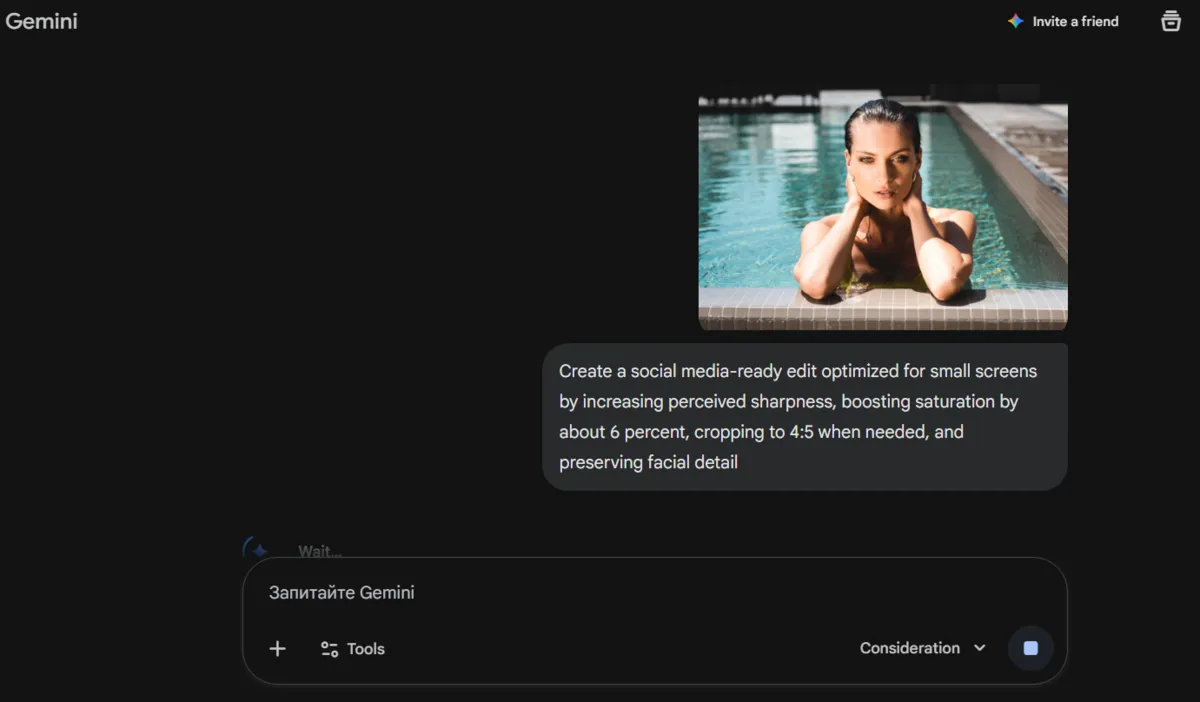
Task: Toggle Tools options in the input bar
Action: coord(352,648)
